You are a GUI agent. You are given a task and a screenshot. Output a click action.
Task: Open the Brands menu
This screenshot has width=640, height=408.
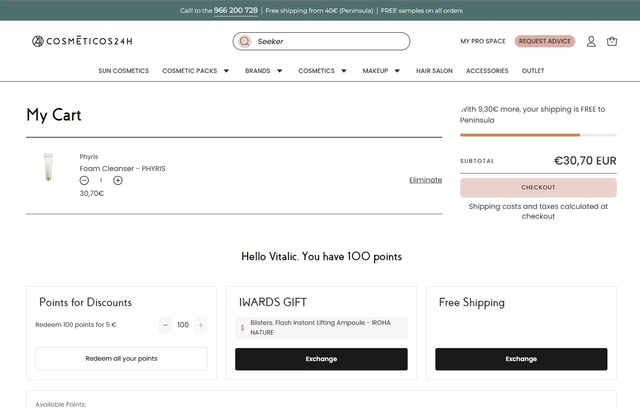coord(258,71)
